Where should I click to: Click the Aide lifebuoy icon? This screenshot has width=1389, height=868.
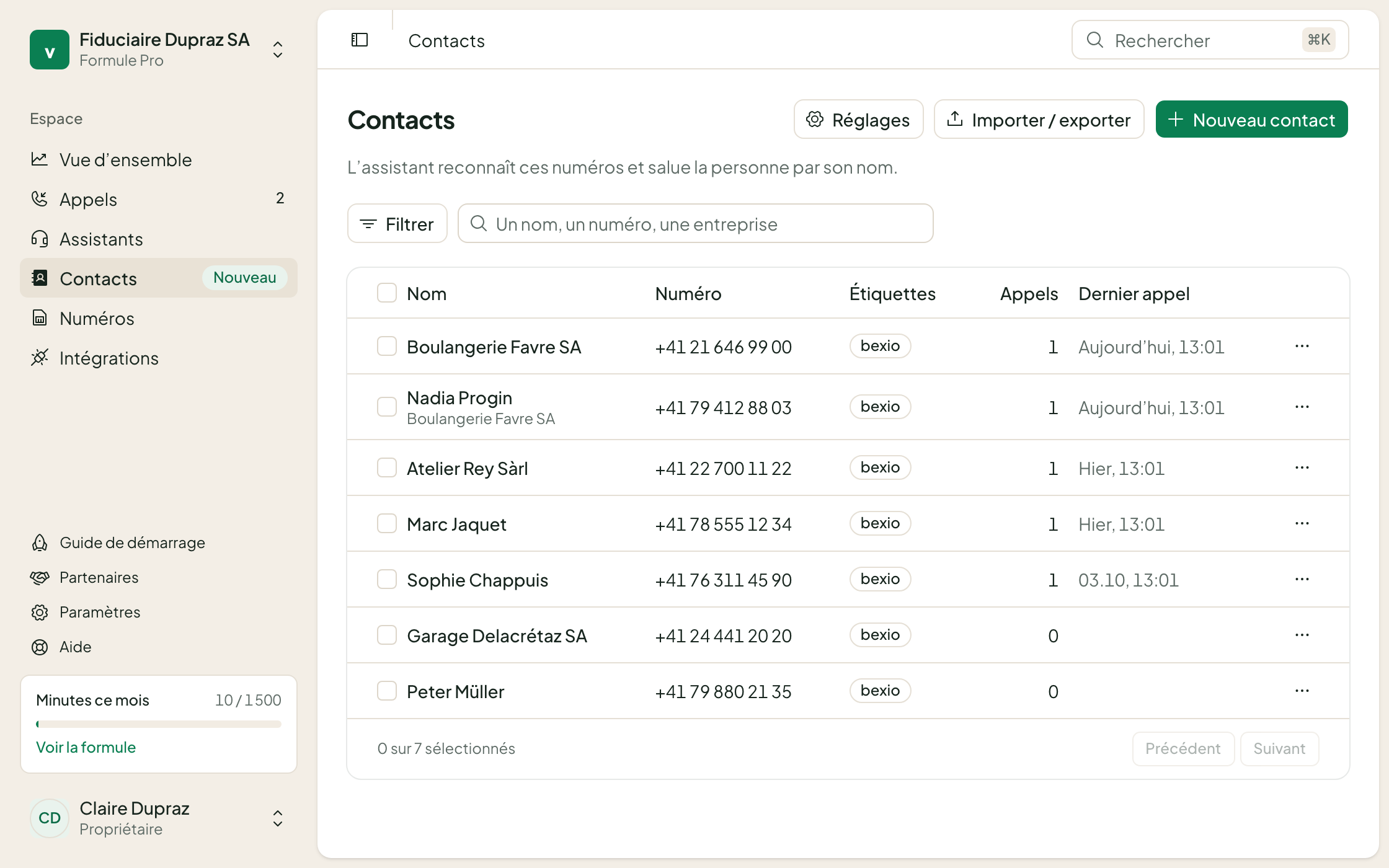coord(40,647)
